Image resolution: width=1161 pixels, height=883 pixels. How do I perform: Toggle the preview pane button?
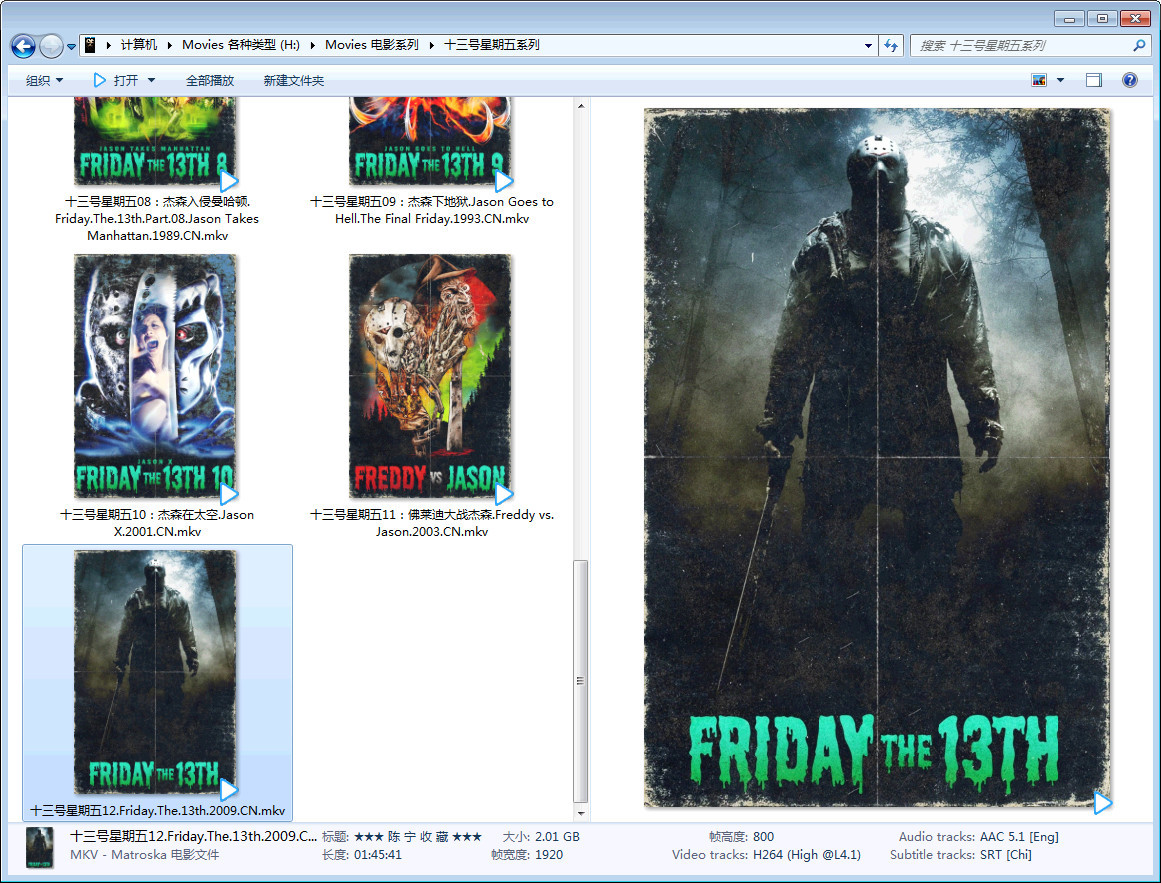[x=1094, y=81]
